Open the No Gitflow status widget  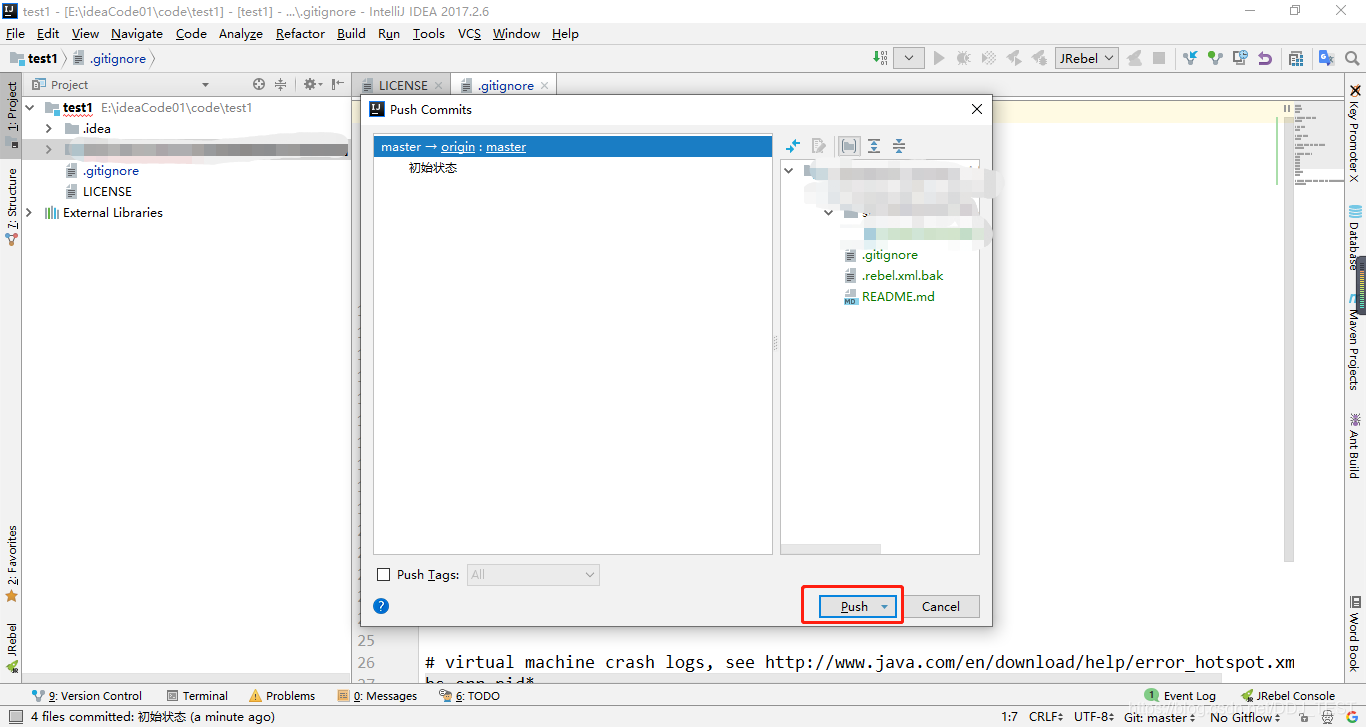tap(1246, 717)
